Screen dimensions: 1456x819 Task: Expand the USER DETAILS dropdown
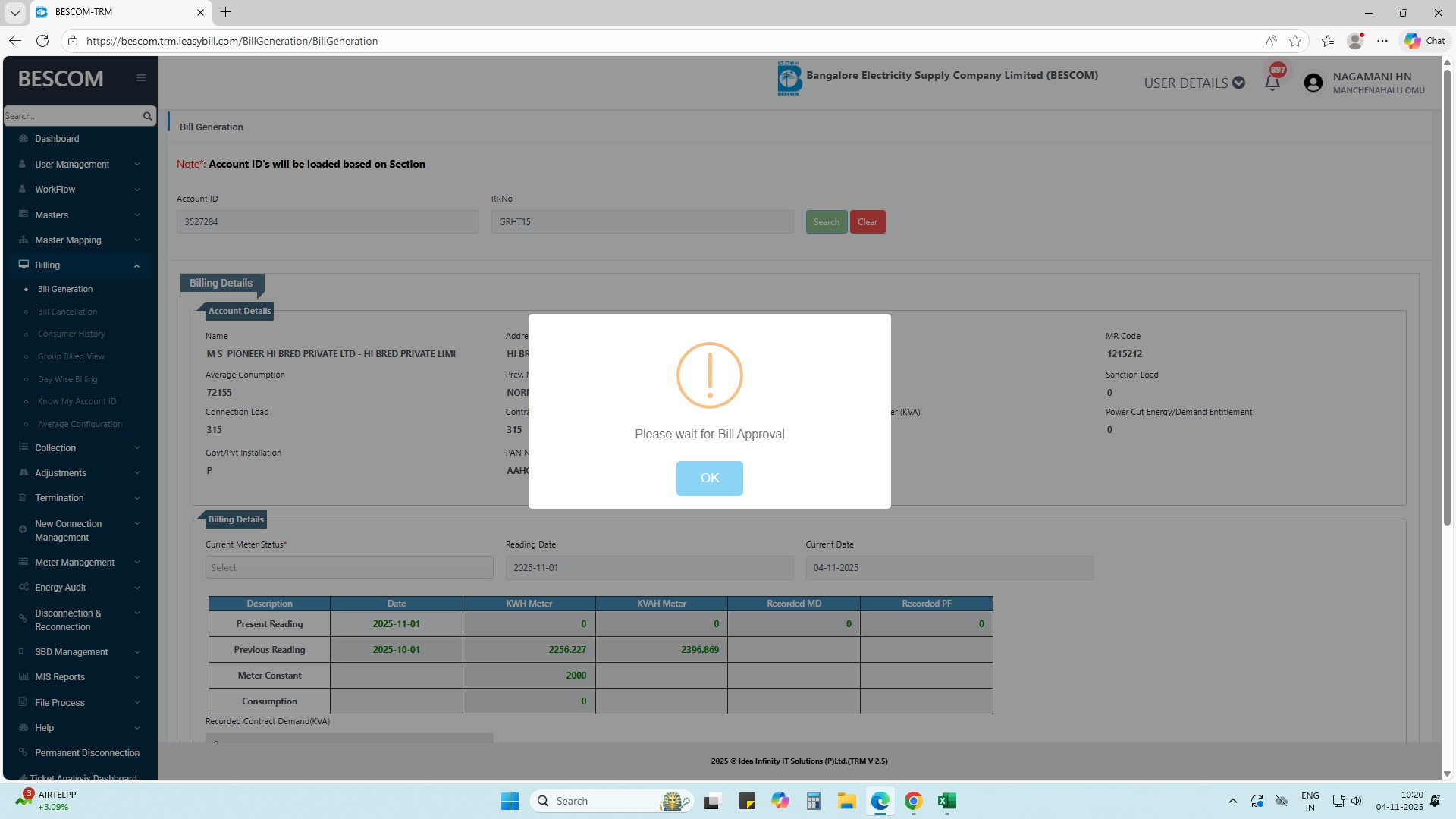pyautogui.click(x=1194, y=83)
